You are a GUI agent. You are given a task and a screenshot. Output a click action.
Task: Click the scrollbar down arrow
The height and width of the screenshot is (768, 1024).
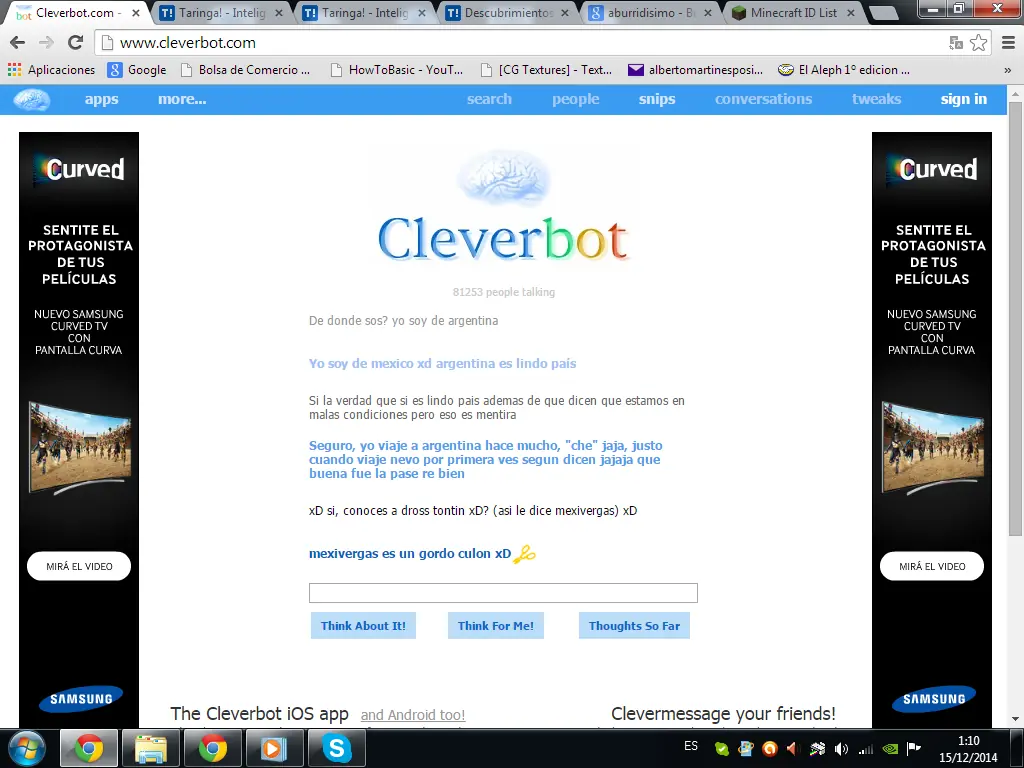(x=1015, y=719)
